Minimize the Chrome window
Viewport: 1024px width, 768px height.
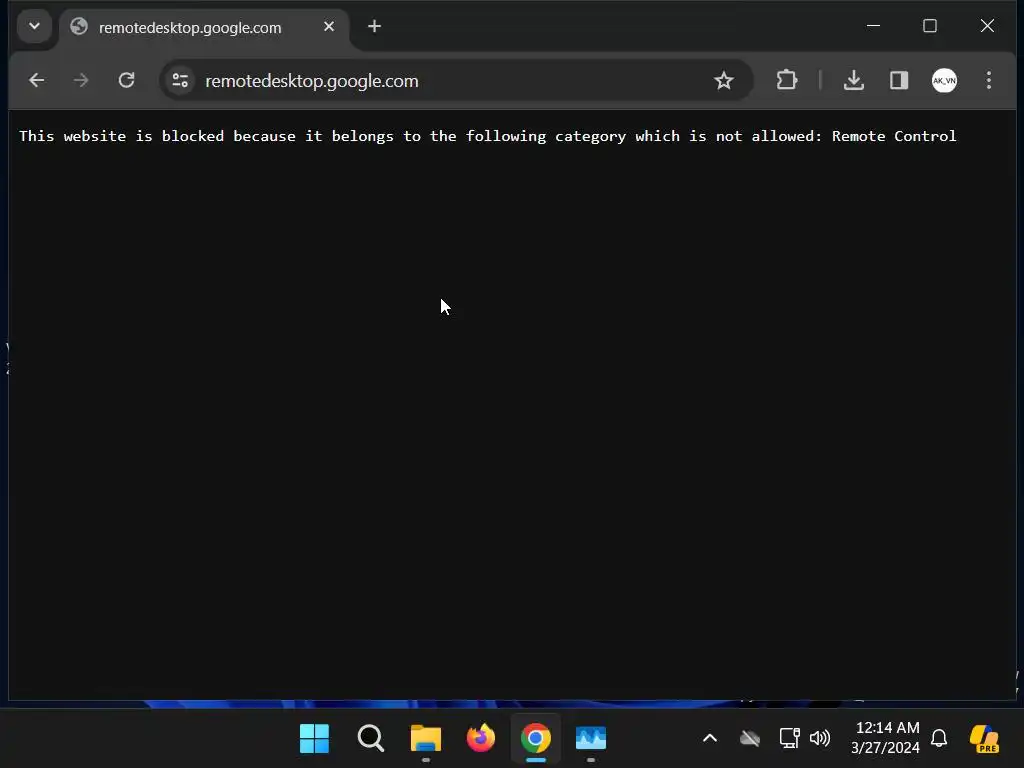(x=873, y=26)
